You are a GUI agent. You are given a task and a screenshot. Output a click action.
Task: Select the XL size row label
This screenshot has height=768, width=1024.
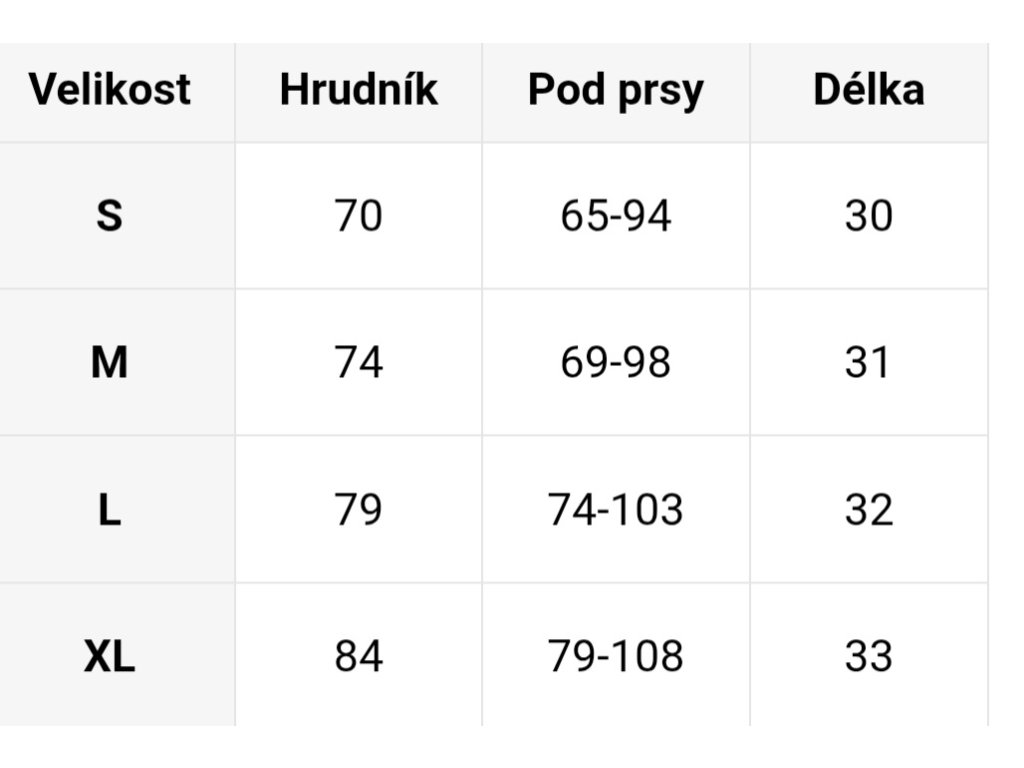pyautogui.click(x=109, y=657)
